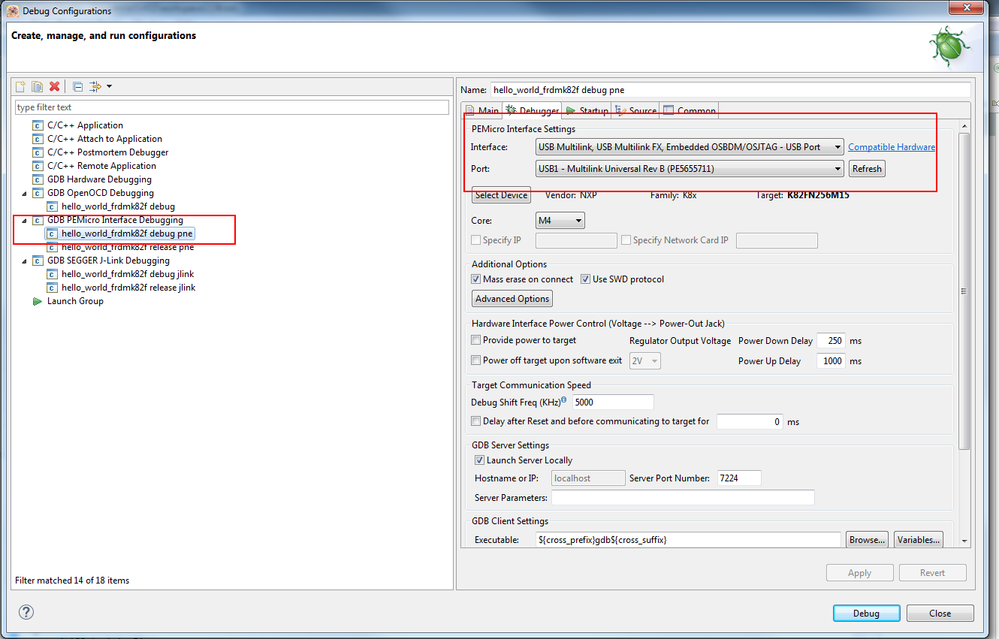Click info icon beside Debug Shift Freq
Viewport: 999px width, 639px height.
click(564, 399)
